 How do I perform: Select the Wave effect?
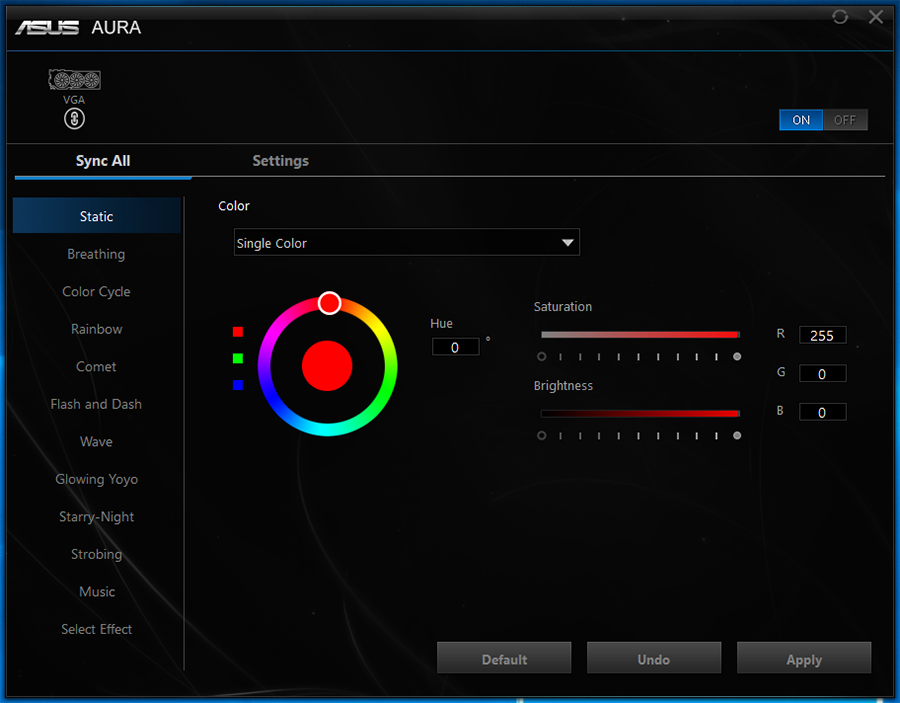point(96,441)
